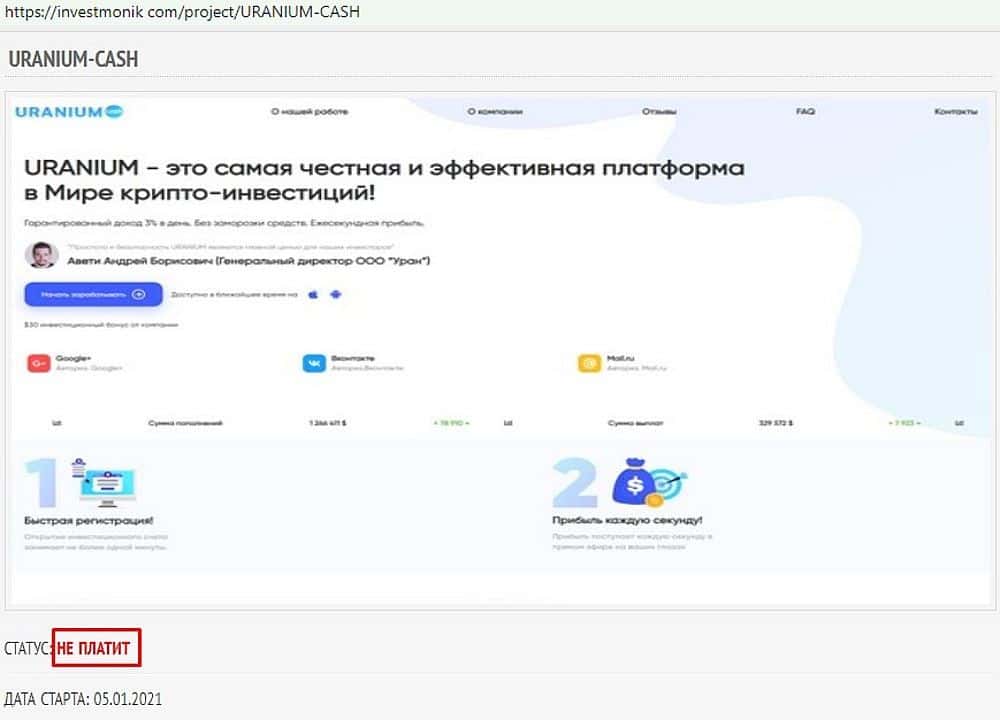Click the 'Прибыль каждую секунду!' heading
This screenshot has width=1000, height=720.
pyautogui.click(x=628, y=520)
